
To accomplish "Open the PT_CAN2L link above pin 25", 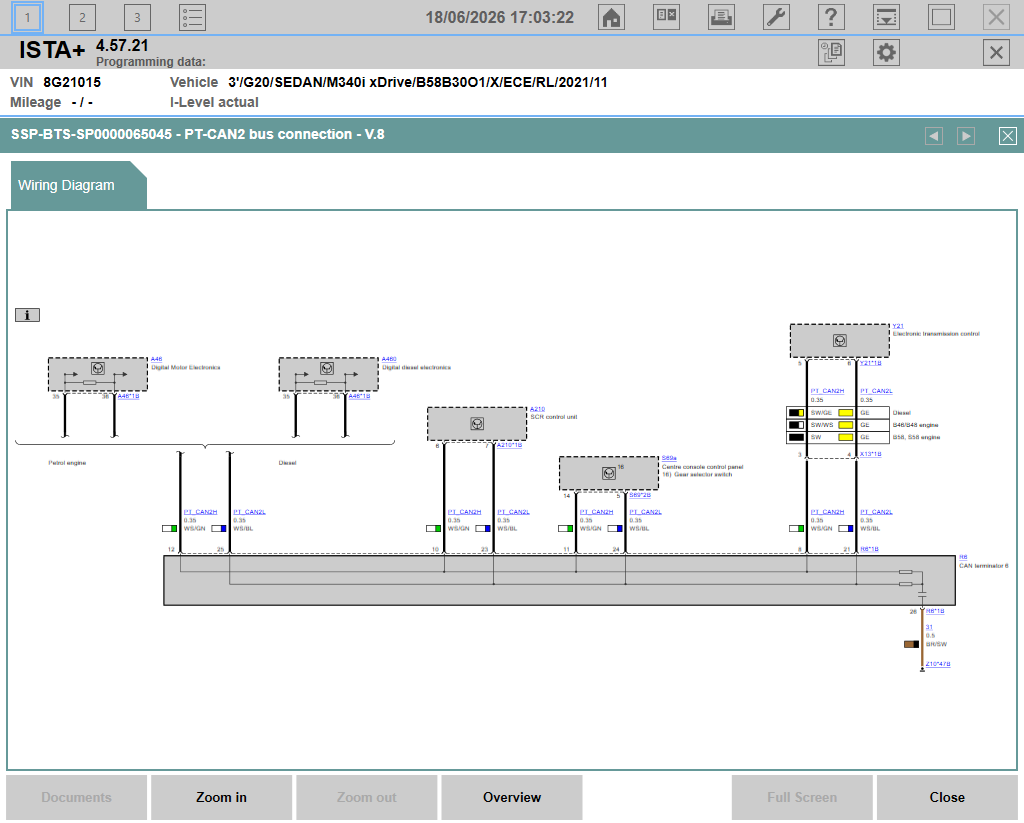I will pyautogui.click(x=249, y=512).
